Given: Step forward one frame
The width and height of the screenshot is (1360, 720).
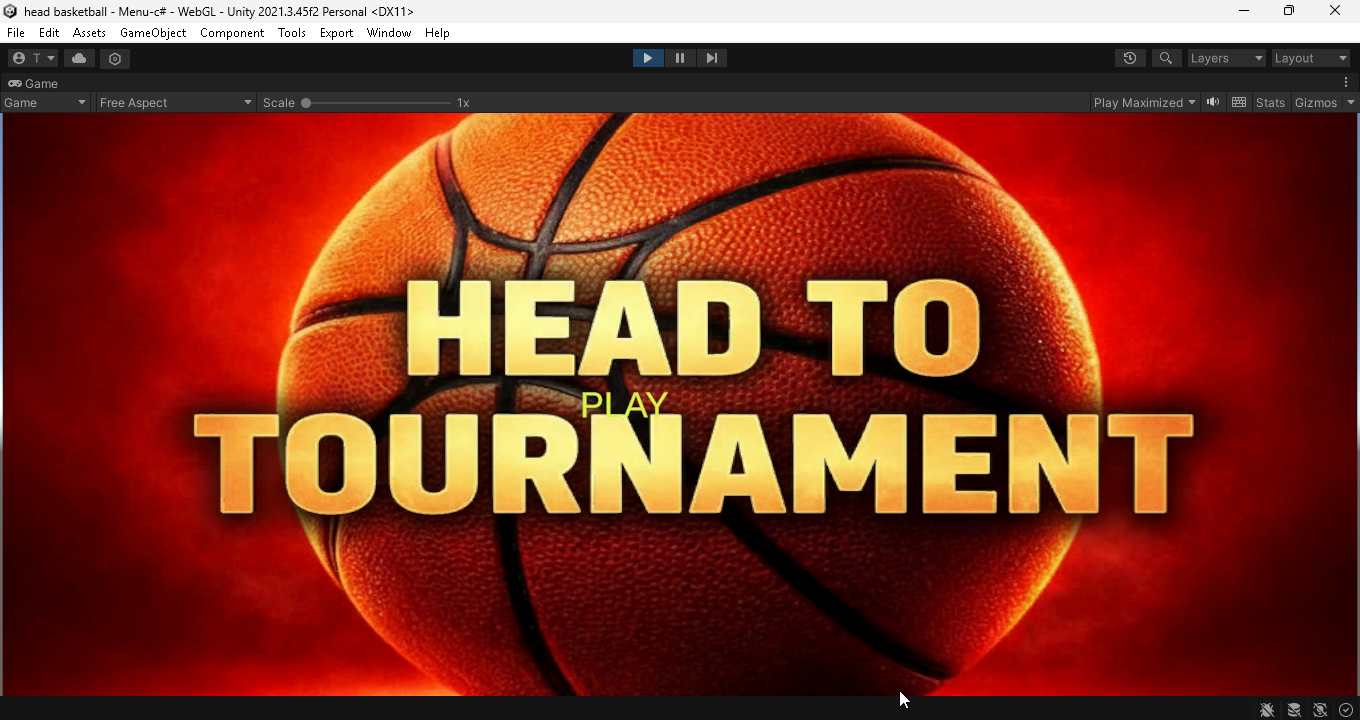Looking at the screenshot, I should pyautogui.click(x=712, y=58).
